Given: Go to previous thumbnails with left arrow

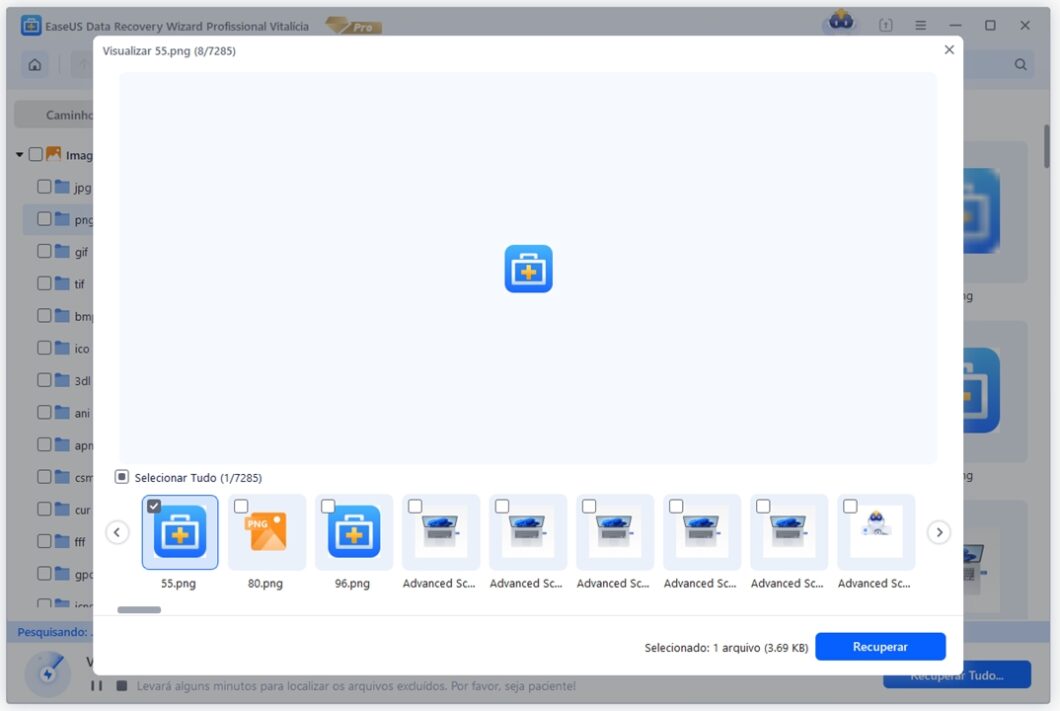Looking at the screenshot, I should tap(117, 532).
